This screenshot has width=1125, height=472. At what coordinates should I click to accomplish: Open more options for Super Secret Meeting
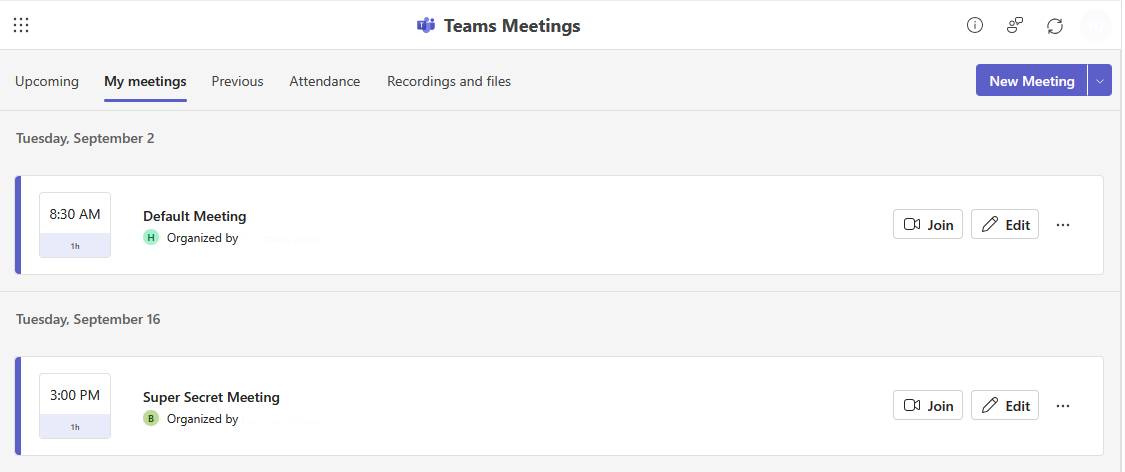tap(1063, 405)
